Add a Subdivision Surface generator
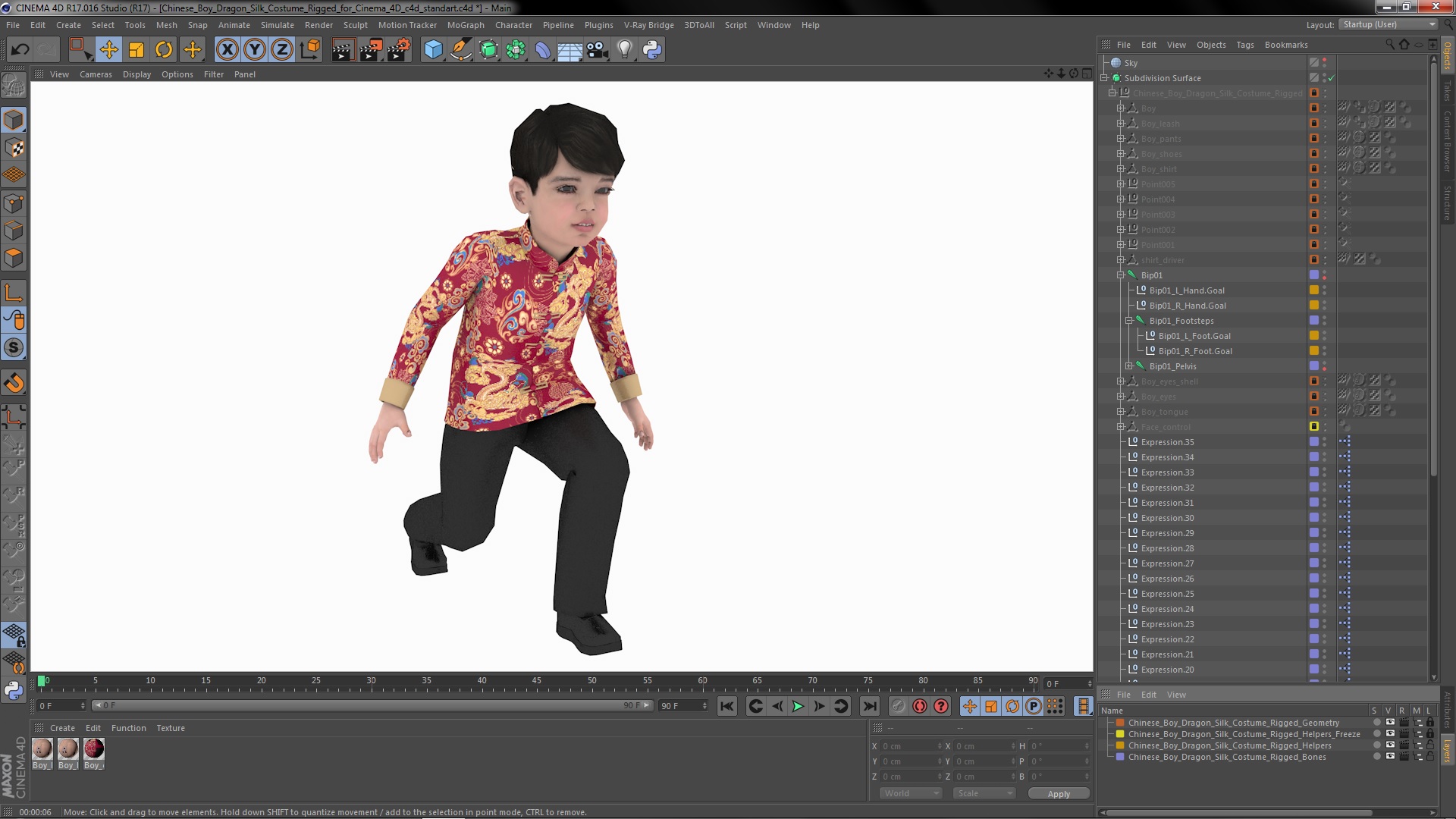 488,50
